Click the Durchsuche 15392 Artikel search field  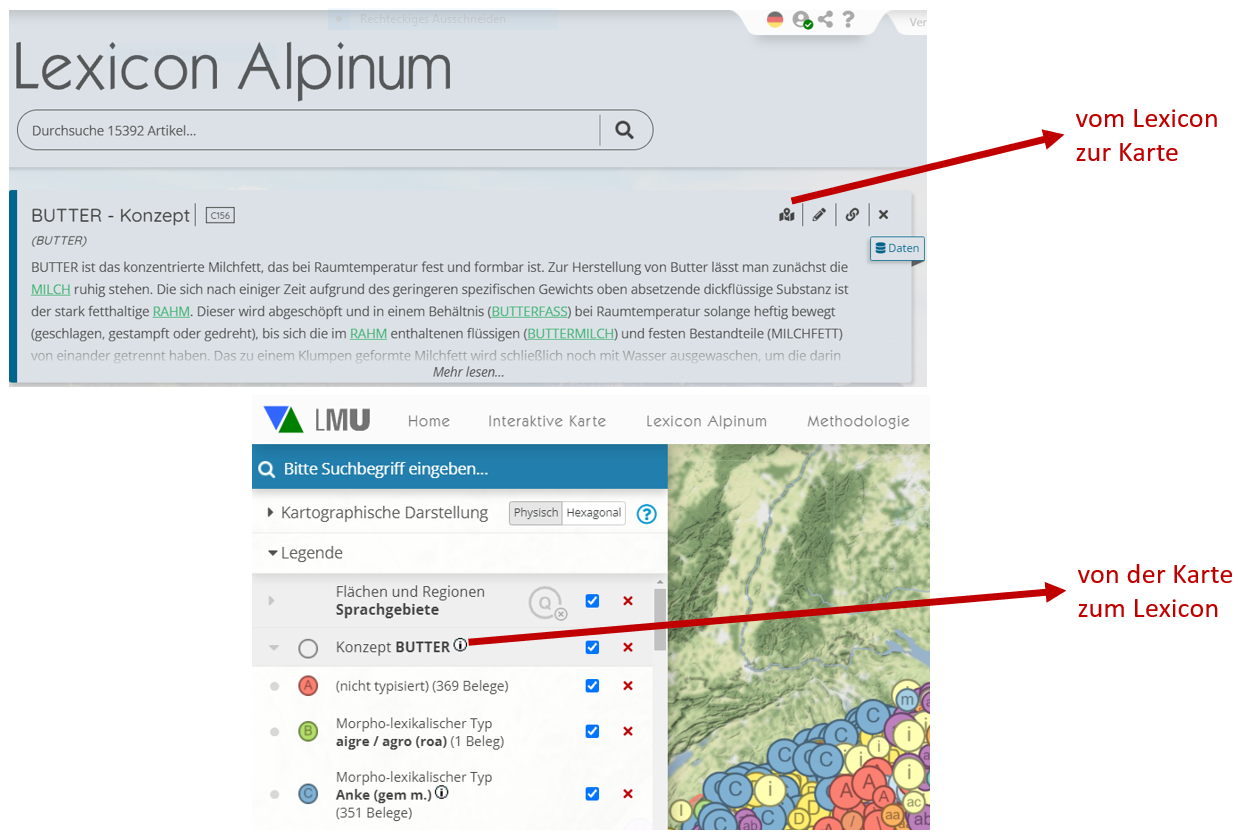click(310, 130)
